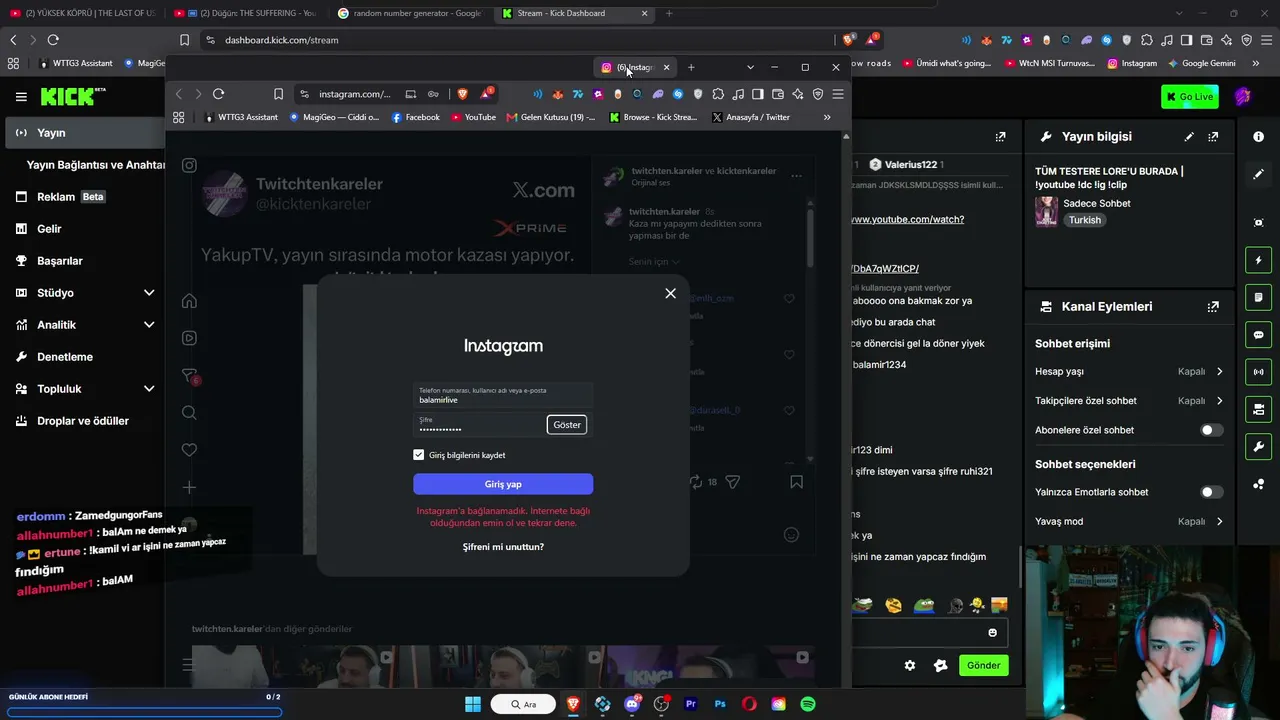Open the Facebook bookmark in Instagram window
The width and height of the screenshot is (1280, 720).
pos(415,117)
